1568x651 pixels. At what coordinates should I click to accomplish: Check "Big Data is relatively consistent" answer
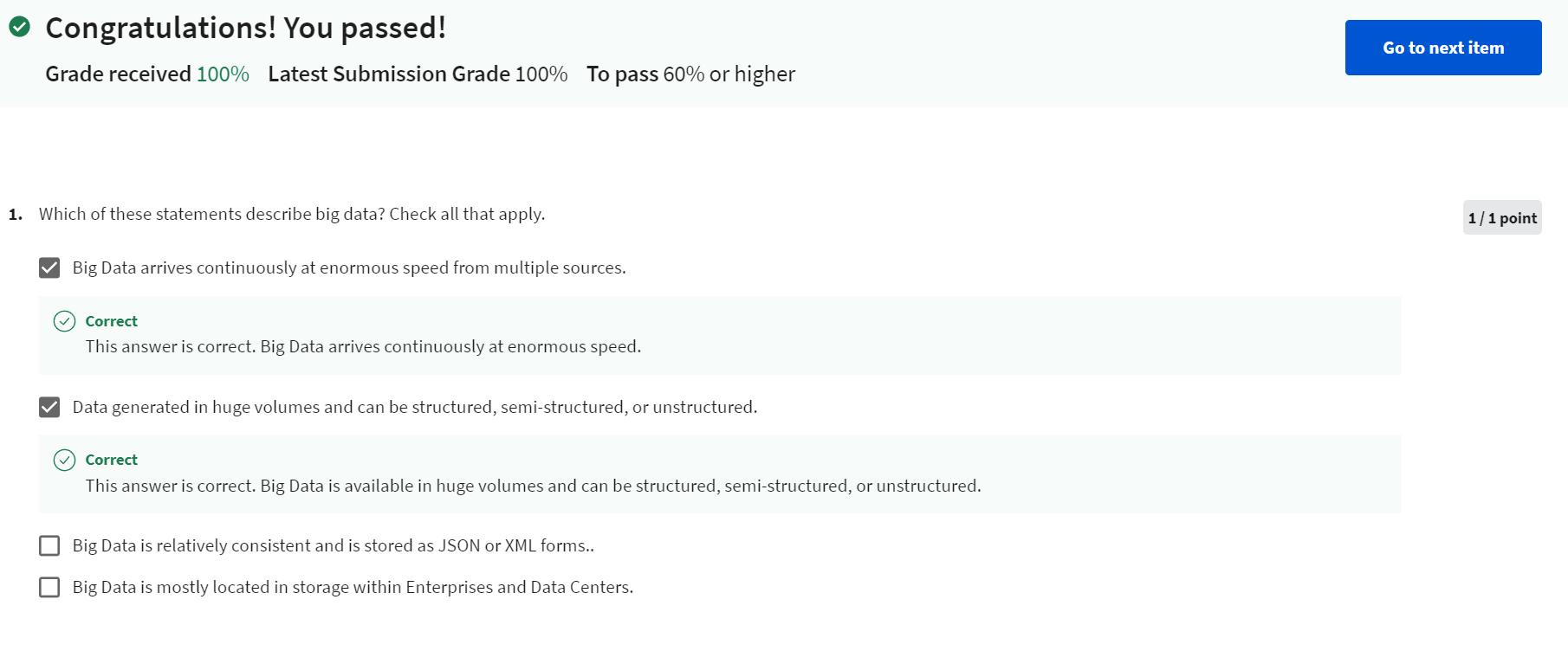49,545
